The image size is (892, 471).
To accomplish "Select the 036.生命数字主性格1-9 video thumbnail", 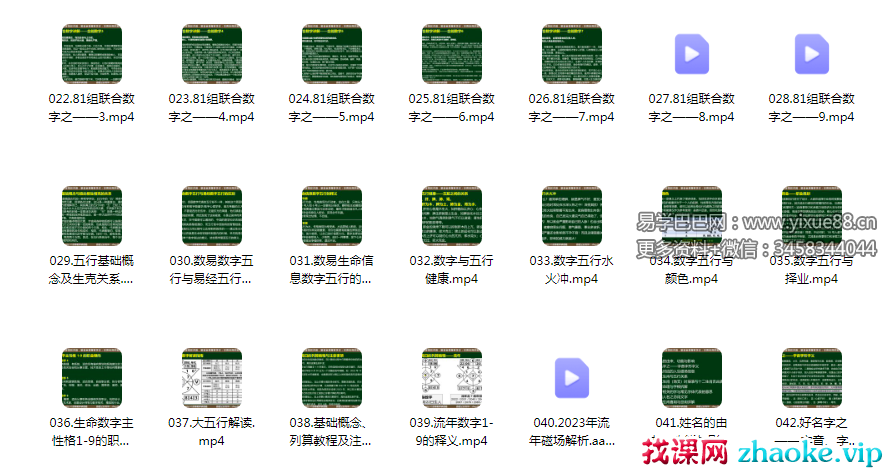I will click(x=91, y=378).
